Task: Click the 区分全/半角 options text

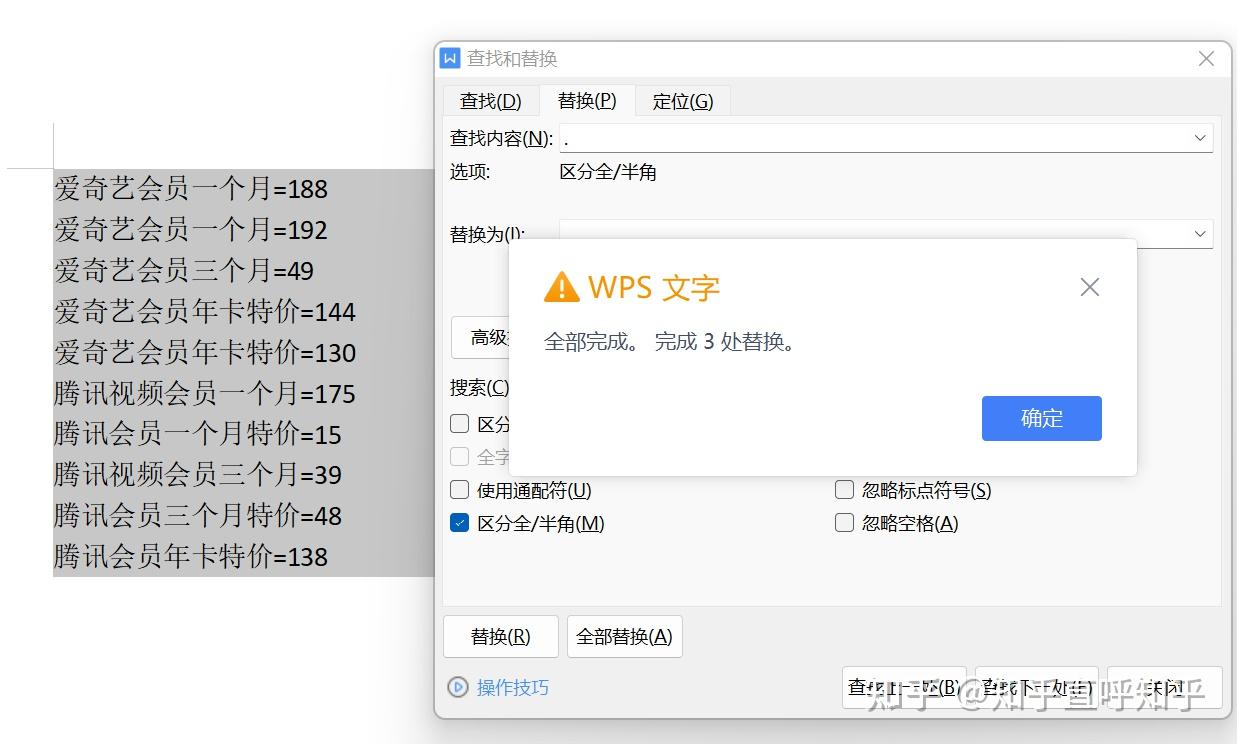Action: pos(608,172)
